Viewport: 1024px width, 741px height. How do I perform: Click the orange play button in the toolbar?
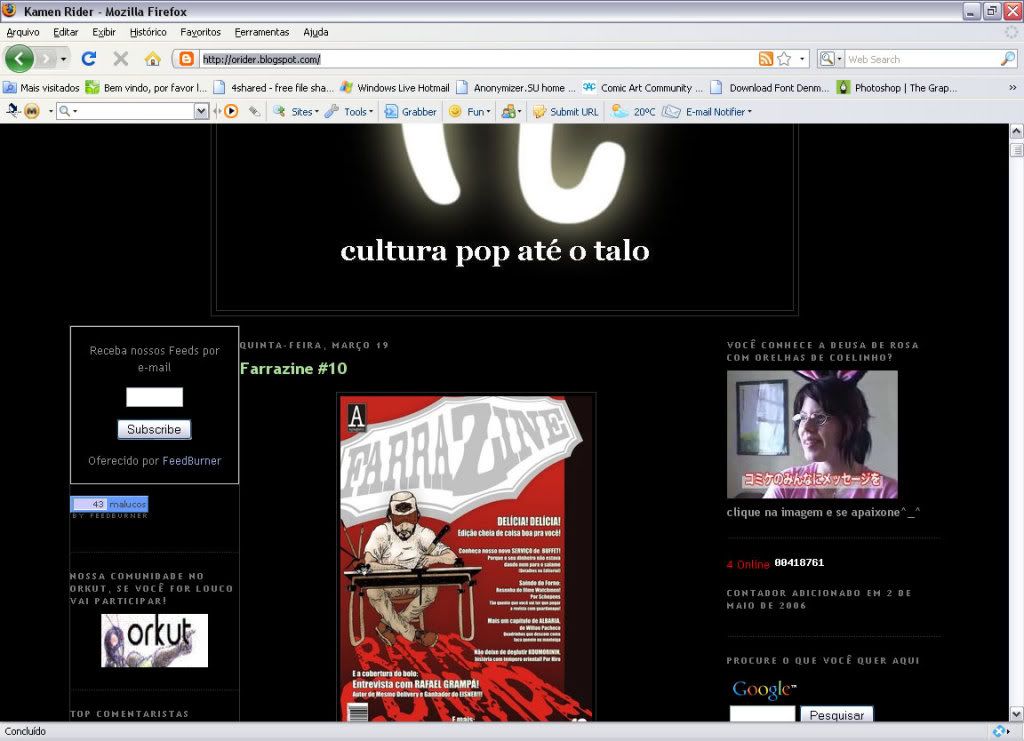tap(231, 112)
